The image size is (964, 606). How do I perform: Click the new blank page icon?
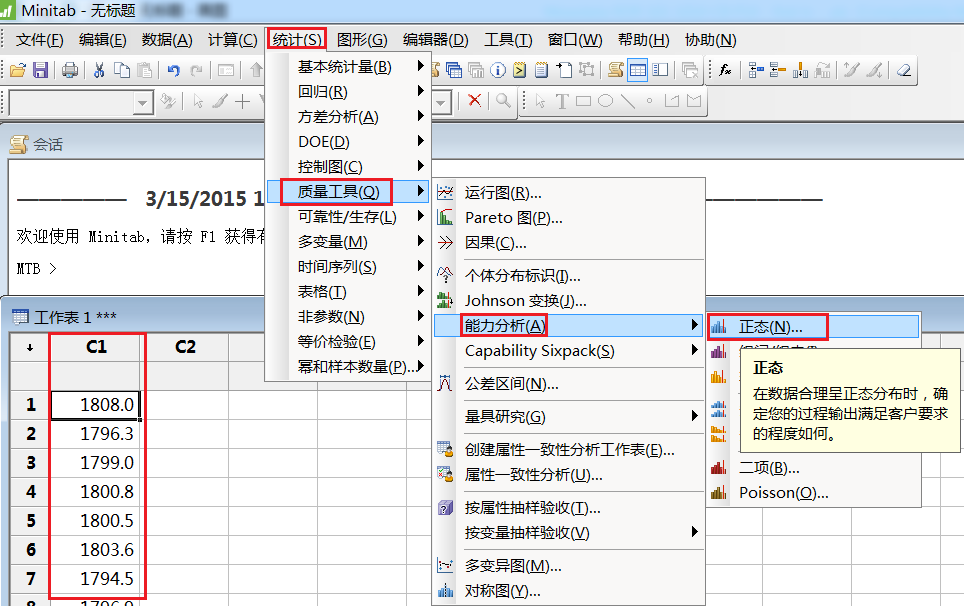click(564, 70)
